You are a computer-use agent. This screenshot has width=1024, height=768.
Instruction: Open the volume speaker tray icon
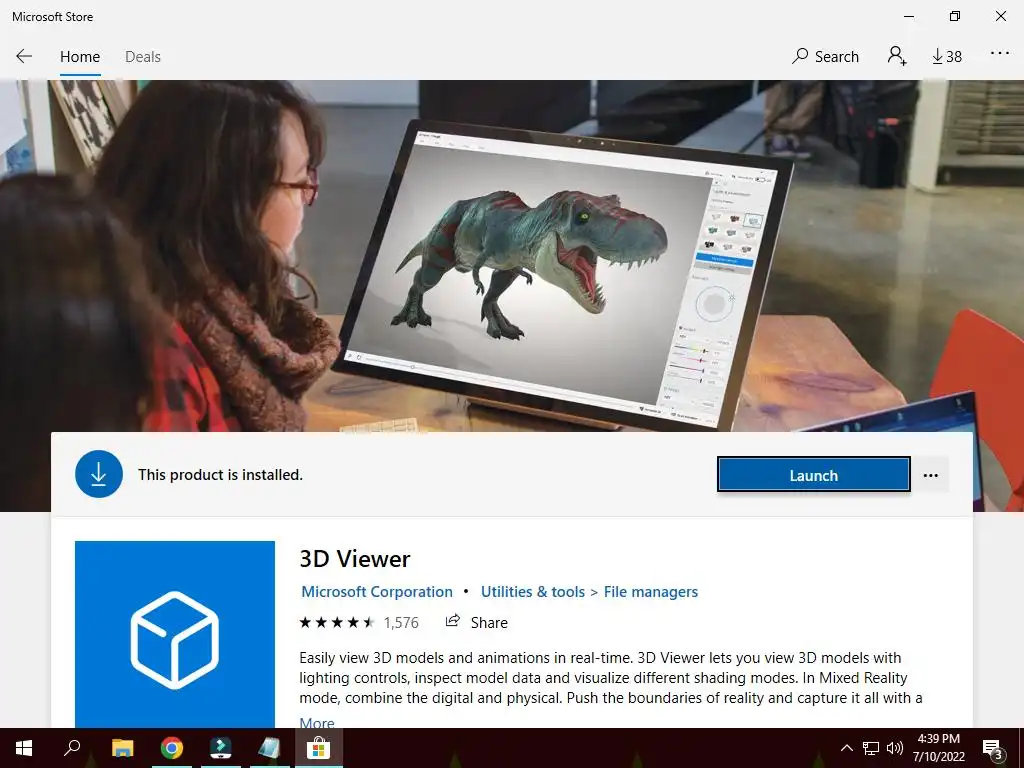[895, 748]
